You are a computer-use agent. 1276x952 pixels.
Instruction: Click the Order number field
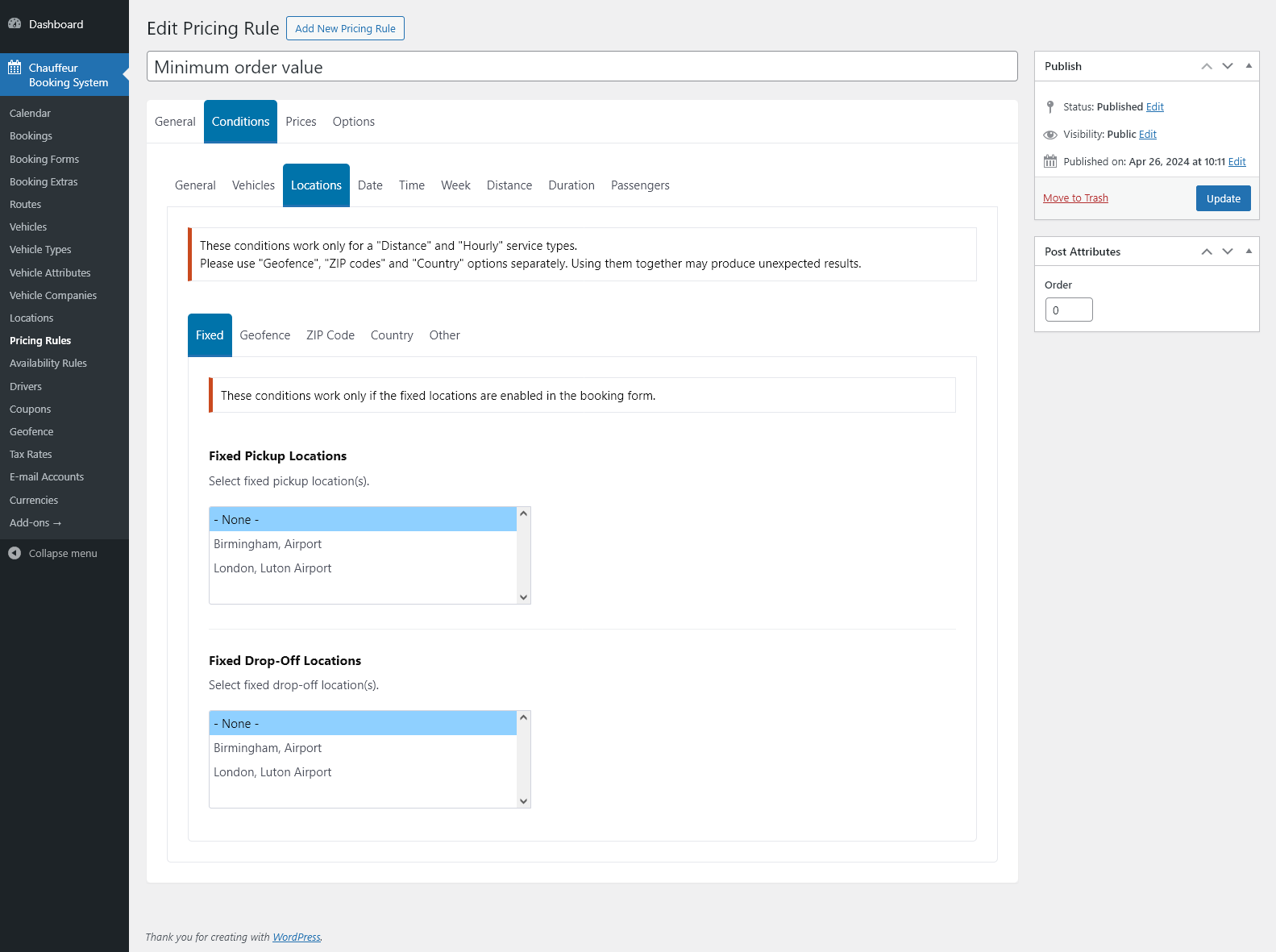click(1069, 310)
